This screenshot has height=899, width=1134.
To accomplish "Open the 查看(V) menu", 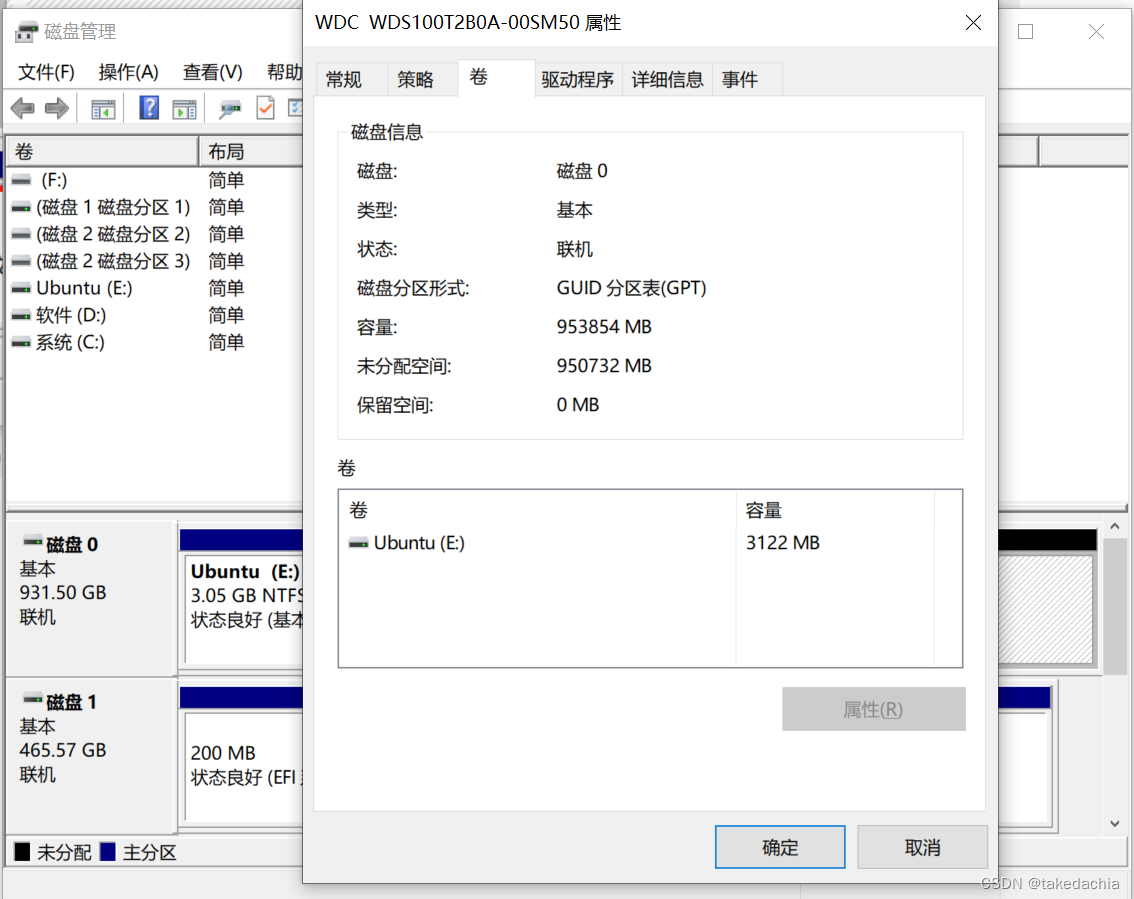I will tap(213, 72).
